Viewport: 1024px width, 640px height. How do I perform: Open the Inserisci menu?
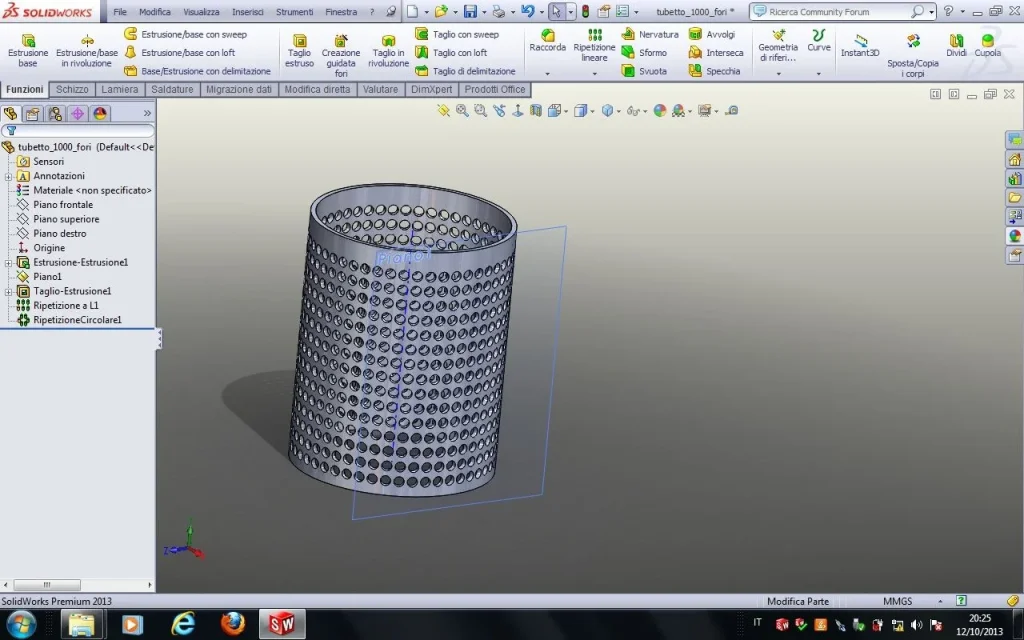click(x=248, y=12)
